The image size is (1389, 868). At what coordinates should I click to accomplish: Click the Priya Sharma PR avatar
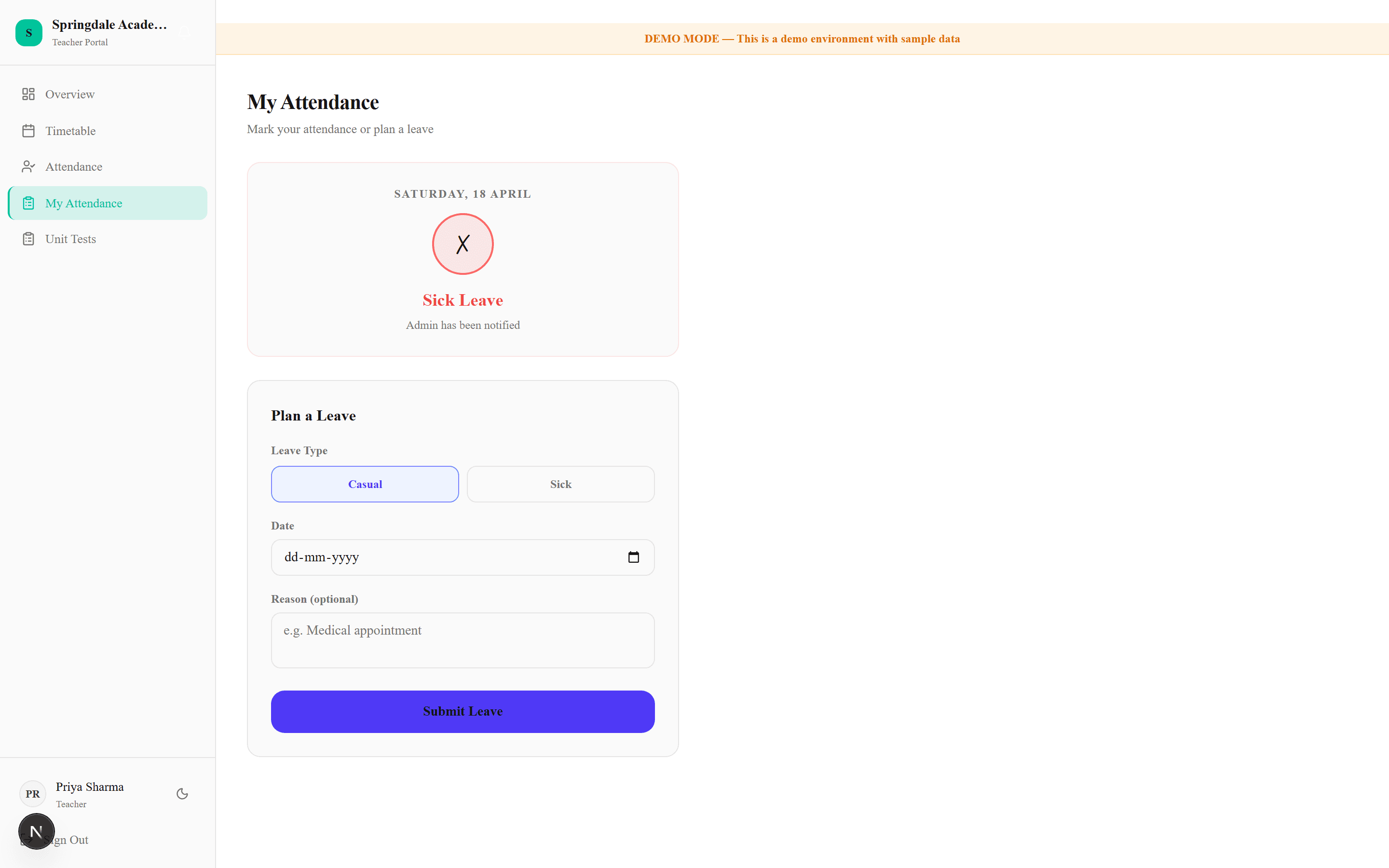33,794
